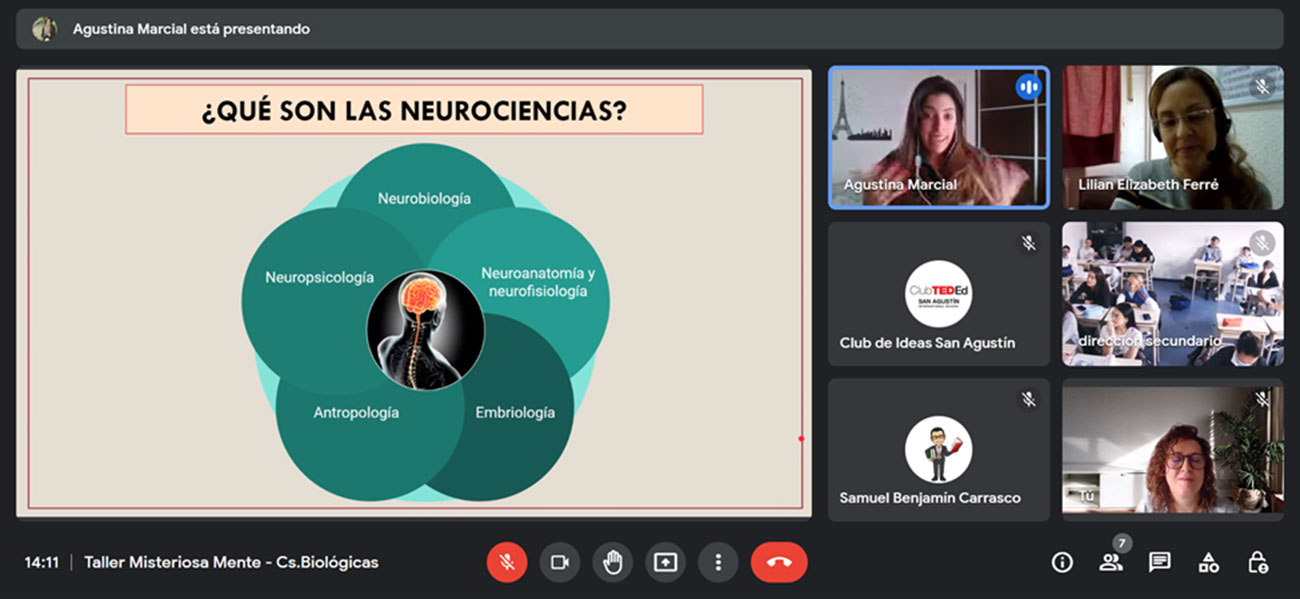Image resolution: width=1300 pixels, height=599 pixels.
Task: Click the audio activity indicator on Agustina's tile
Action: (x=1030, y=87)
